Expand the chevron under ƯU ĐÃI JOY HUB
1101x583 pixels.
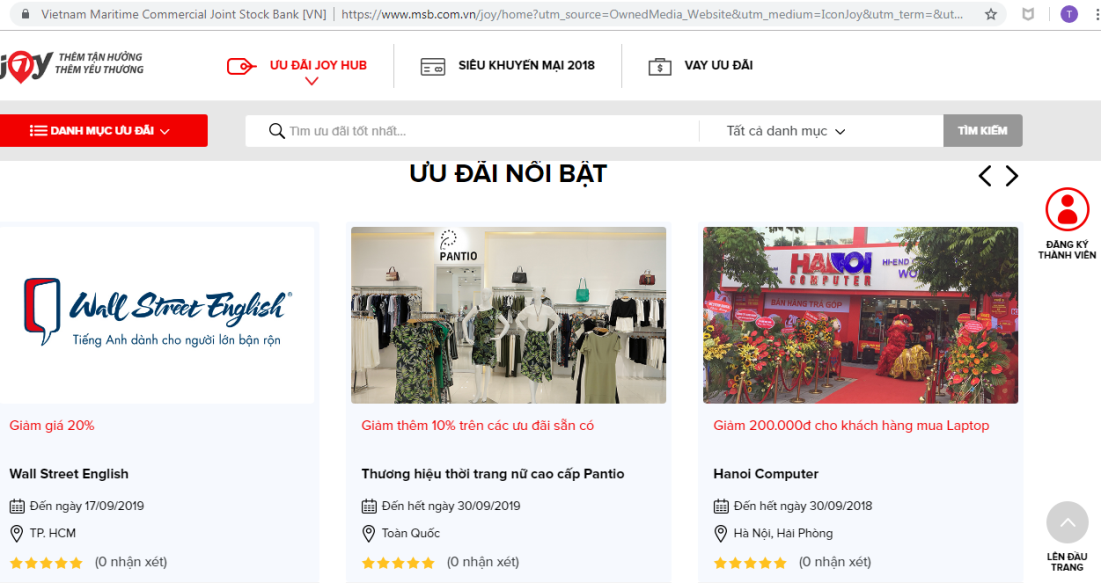pos(312,81)
